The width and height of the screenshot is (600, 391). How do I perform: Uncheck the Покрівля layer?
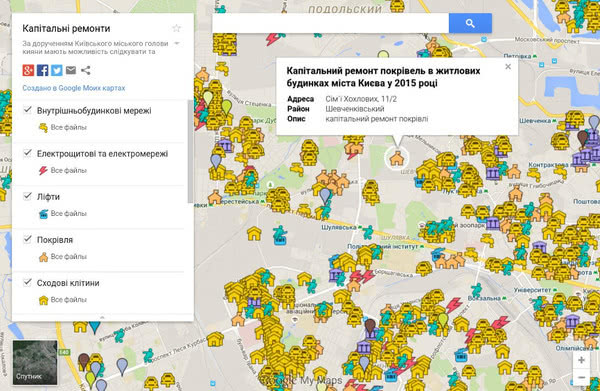coord(28,239)
